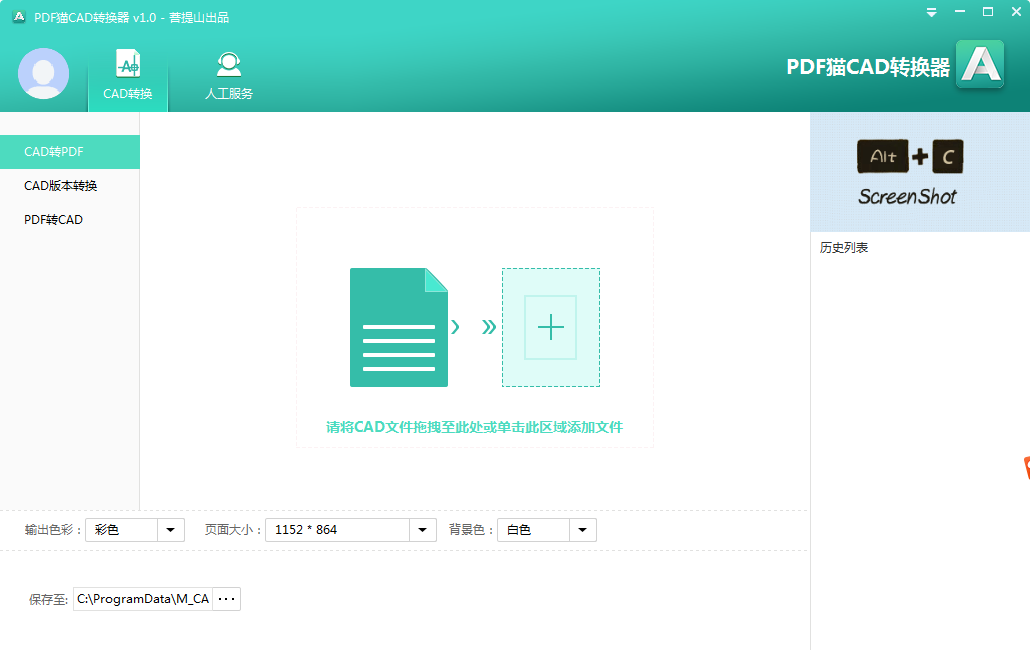This screenshot has height=650, width=1030.
Task: Click the small app icon in title bar
Action: (18, 17)
